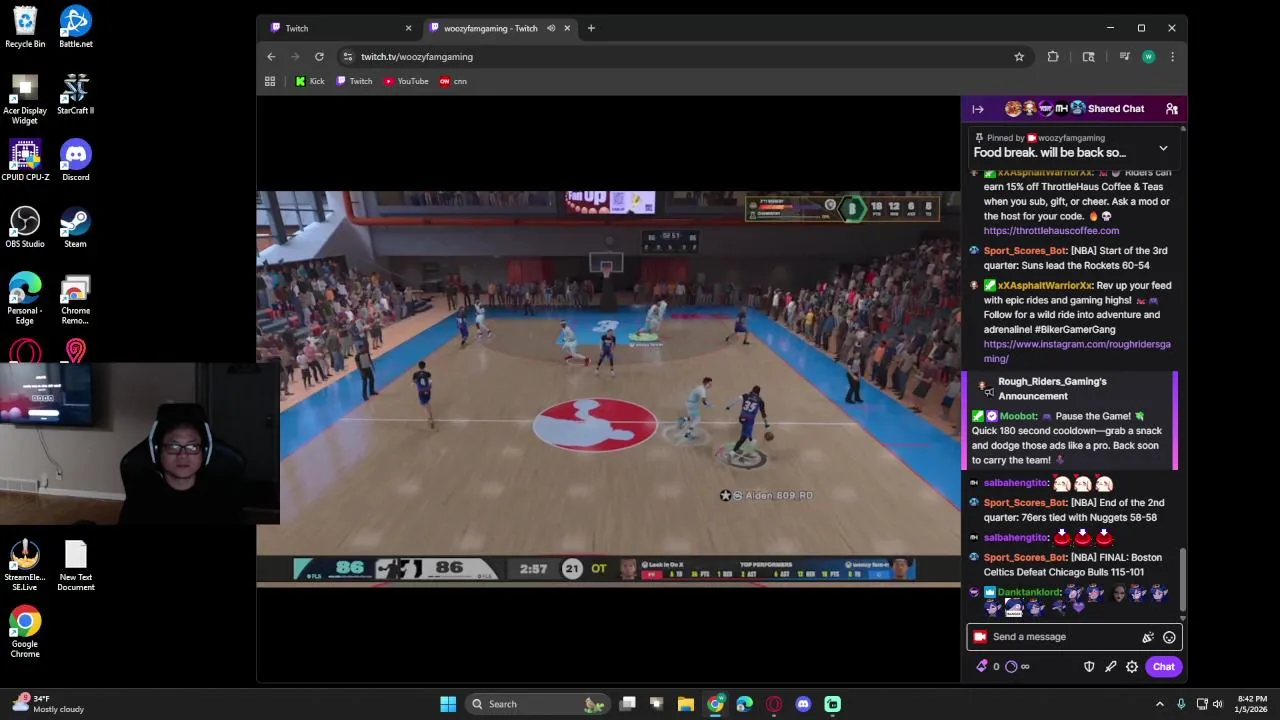This screenshot has width=1280, height=720.
Task: Open Chrome three-dot menu
Action: tap(1172, 57)
